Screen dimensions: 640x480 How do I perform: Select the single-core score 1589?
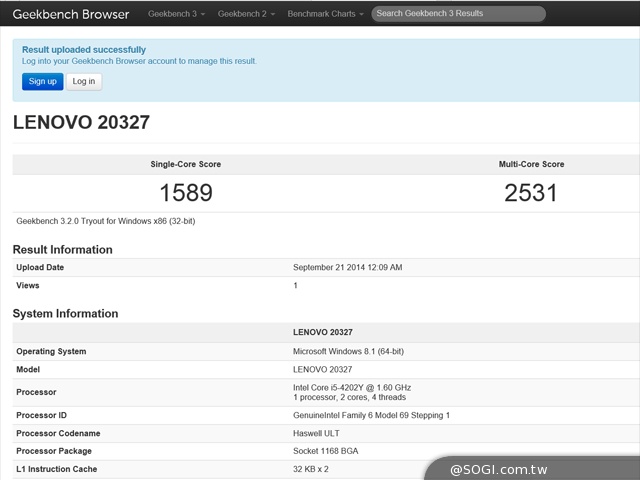(x=186, y=193)
